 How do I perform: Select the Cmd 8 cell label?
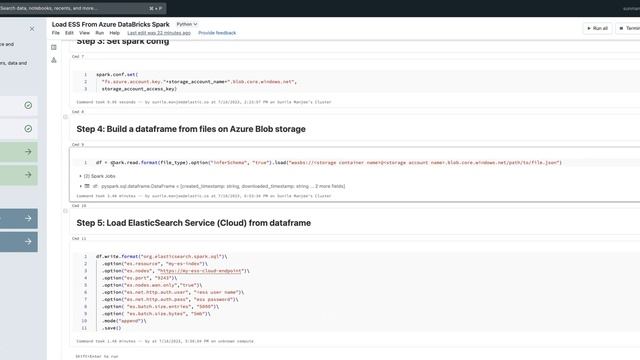click(78, 111)
